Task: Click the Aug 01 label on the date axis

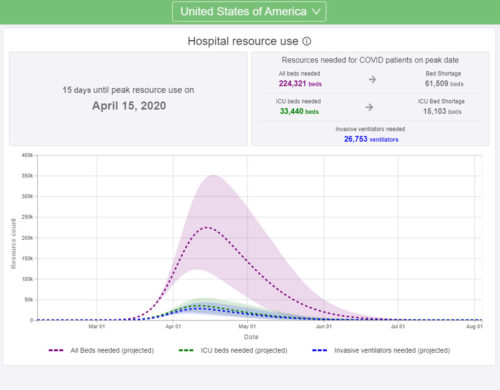Action: [x=474, y=326]
